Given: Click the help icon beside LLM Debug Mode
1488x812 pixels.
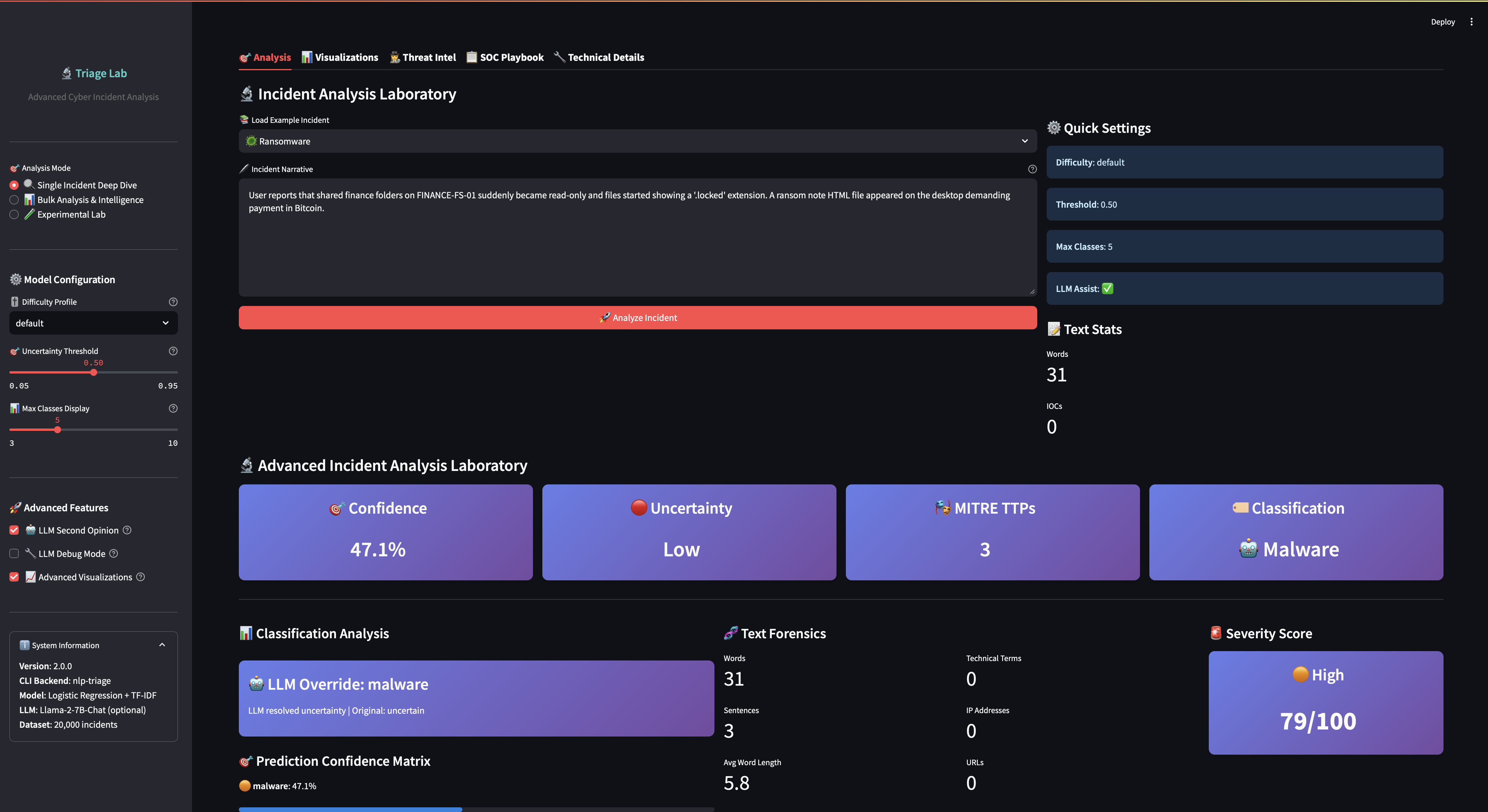Looking at the screenshot, I should pos(113,553).
